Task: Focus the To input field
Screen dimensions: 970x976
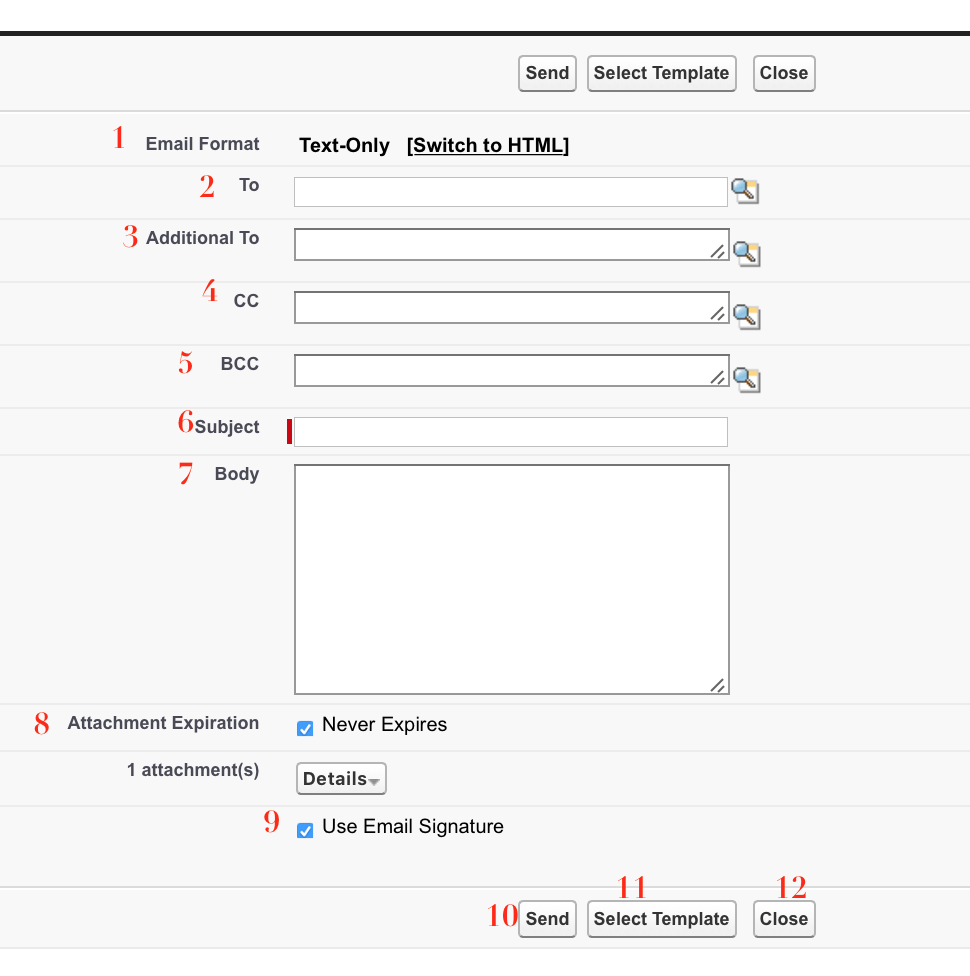Action: click(x=511, y=192)
